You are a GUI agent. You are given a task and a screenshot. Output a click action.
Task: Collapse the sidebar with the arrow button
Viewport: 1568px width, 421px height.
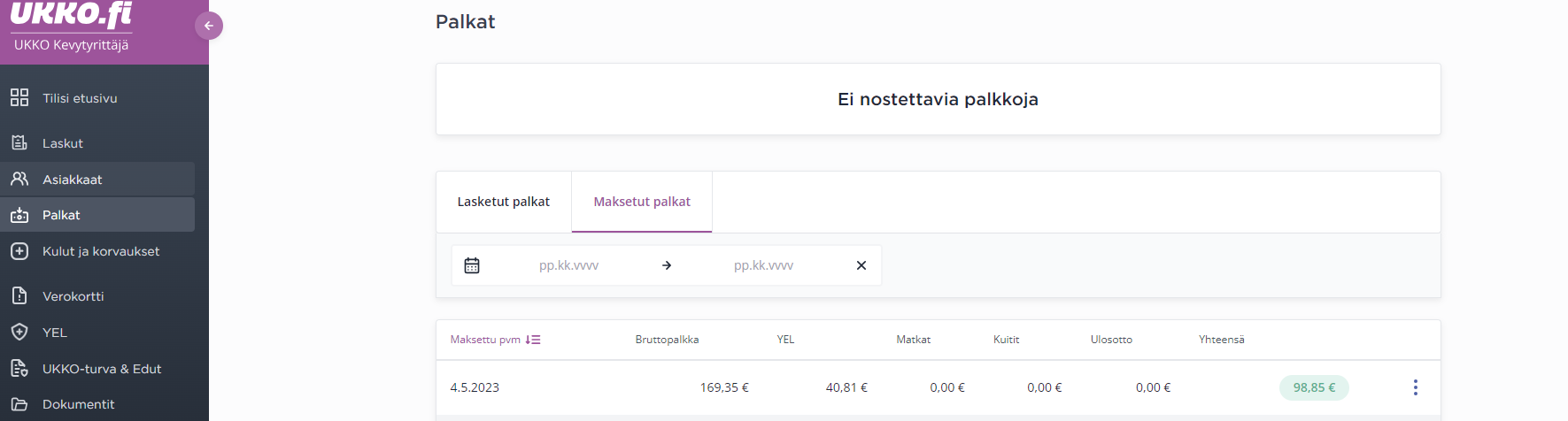[209, 26]
